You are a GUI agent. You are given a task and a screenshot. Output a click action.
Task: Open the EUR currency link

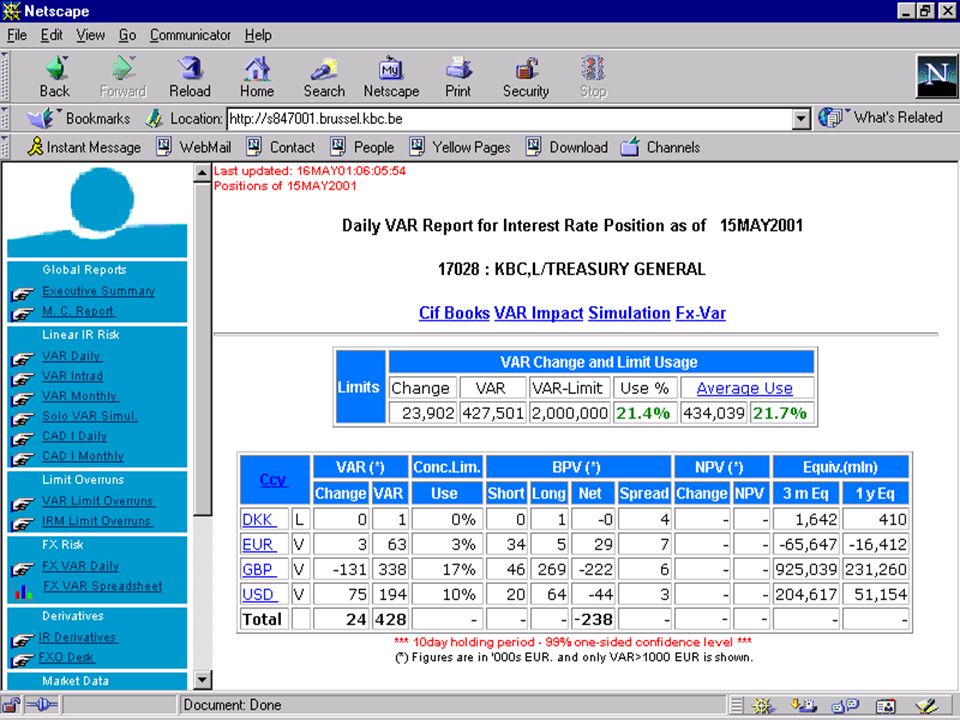point(259,544)
